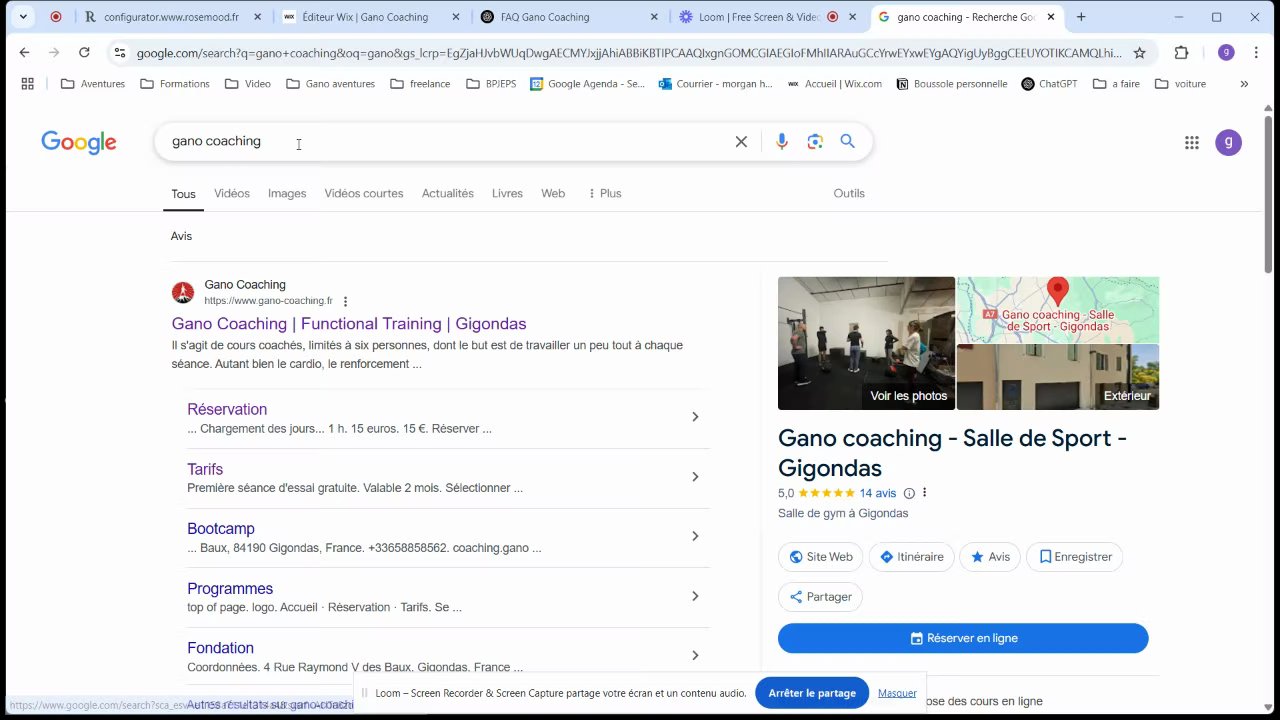The width and height of the screenshot is (1280, 720).
Task: Open the map thumbnail of Gigondas
Action: tap(1058, 310)
